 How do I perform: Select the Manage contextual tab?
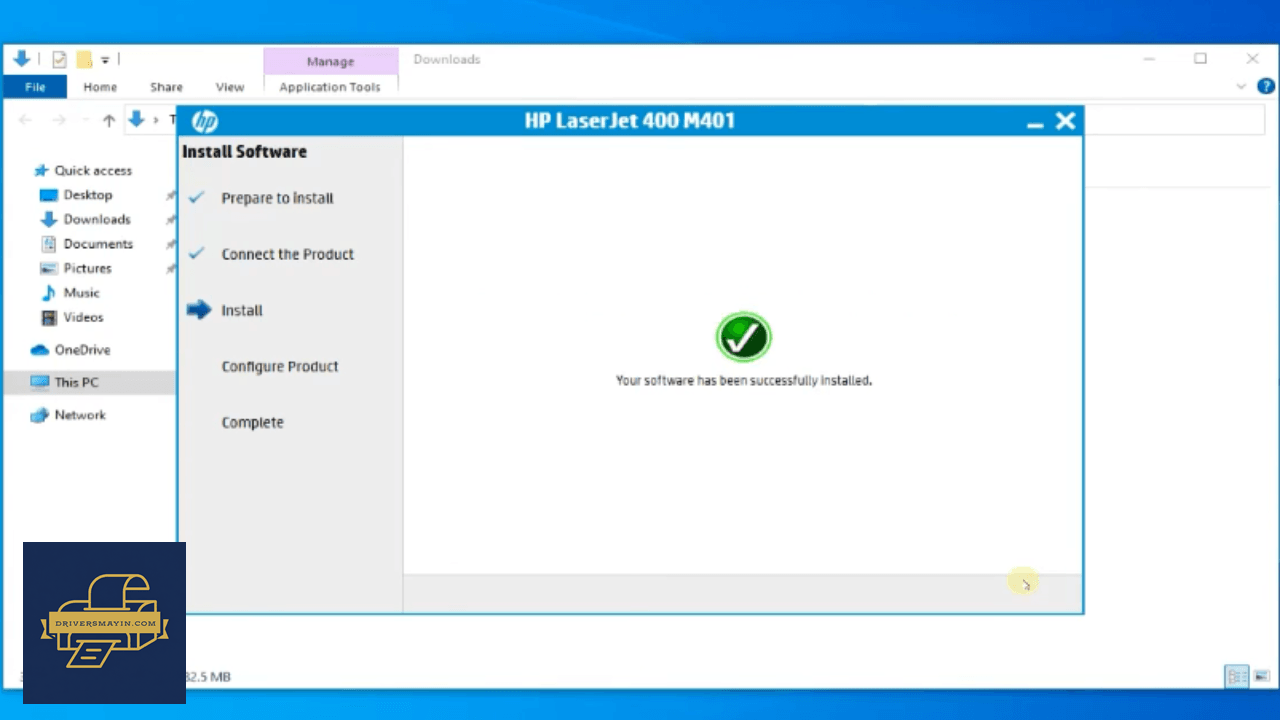331,61
